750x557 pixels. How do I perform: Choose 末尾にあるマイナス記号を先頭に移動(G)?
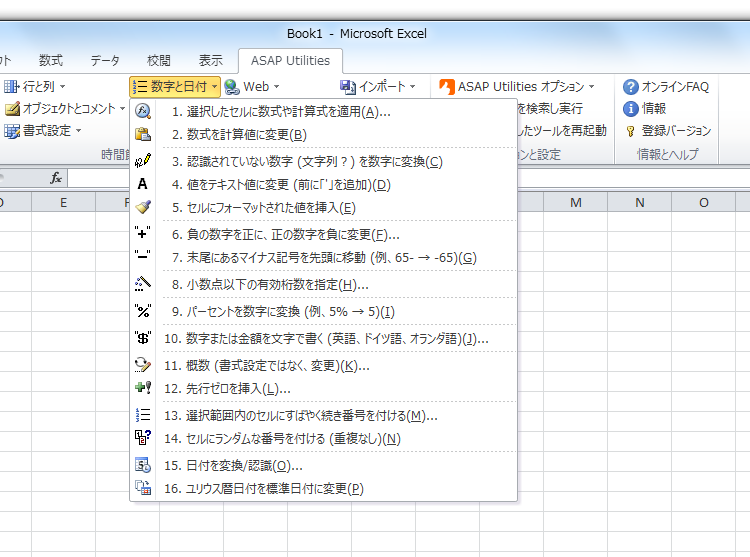(323, 258)
